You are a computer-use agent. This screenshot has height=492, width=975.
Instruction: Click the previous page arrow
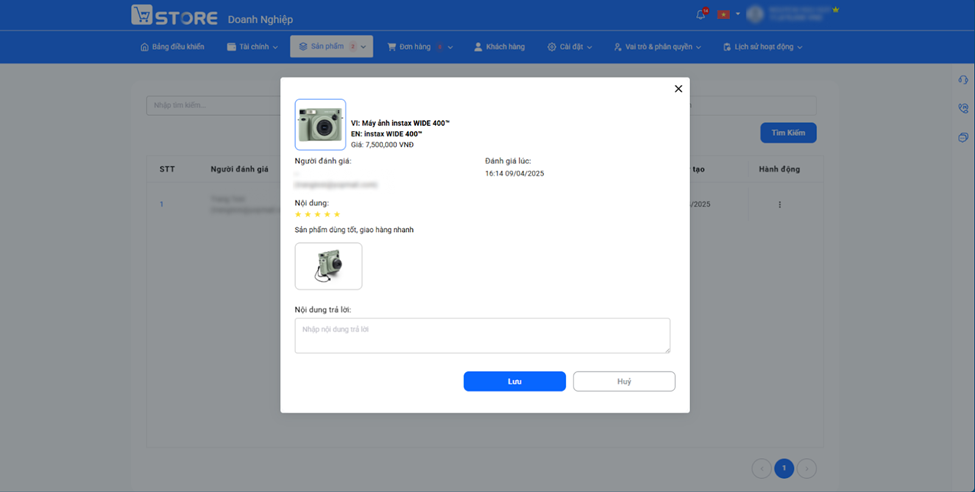pos(761,468)
